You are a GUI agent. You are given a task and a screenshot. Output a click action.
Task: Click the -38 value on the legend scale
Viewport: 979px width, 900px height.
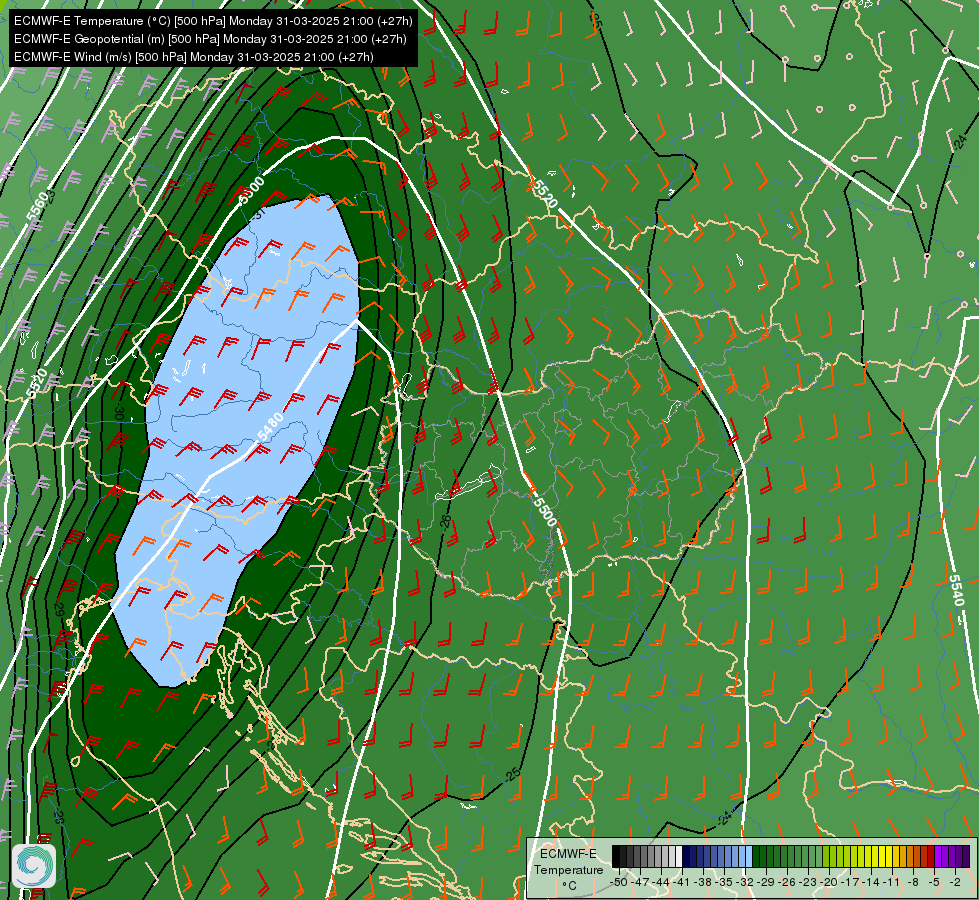coord(704,882)
